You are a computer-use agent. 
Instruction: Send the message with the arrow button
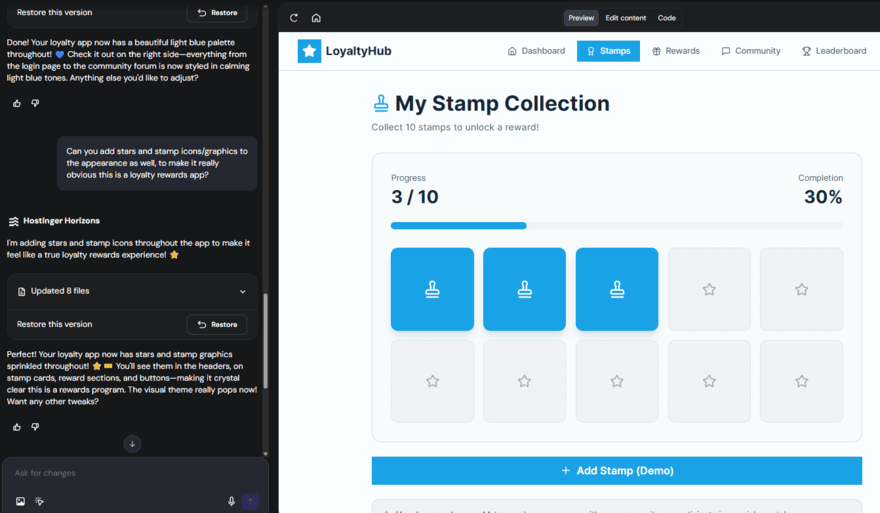point(250,501)
